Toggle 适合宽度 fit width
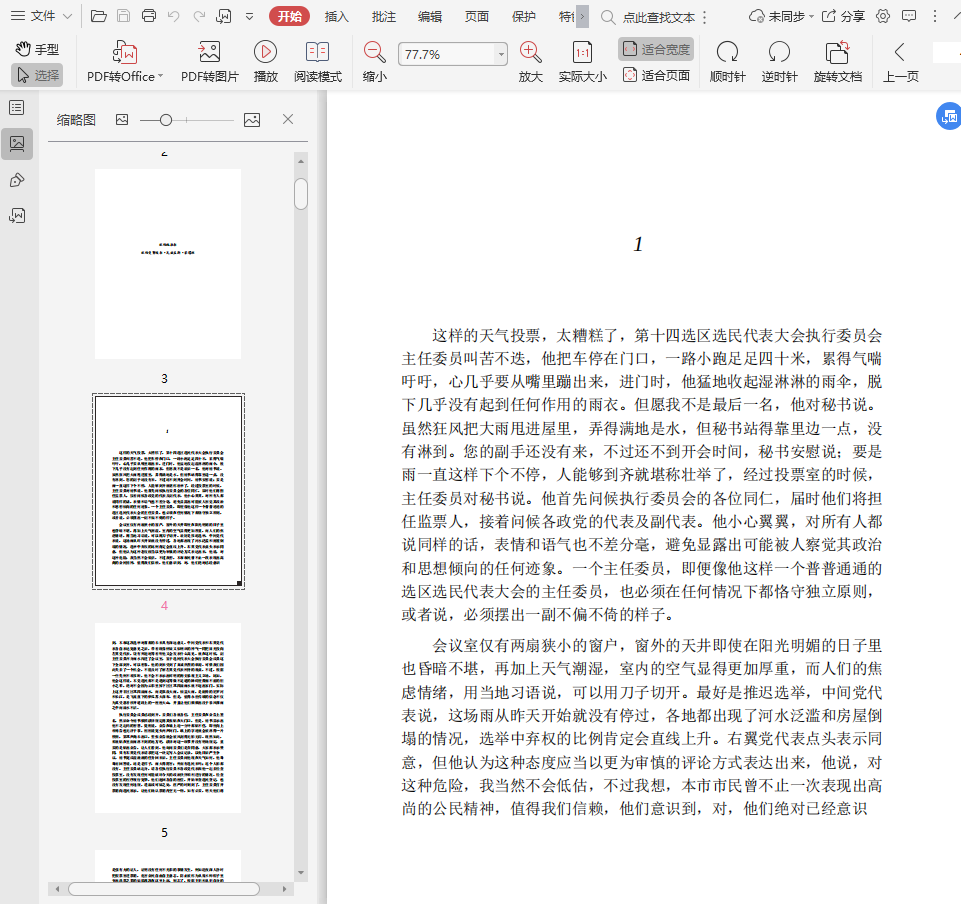The width and height of the screenshot is (961, 904). coord(656,49)
